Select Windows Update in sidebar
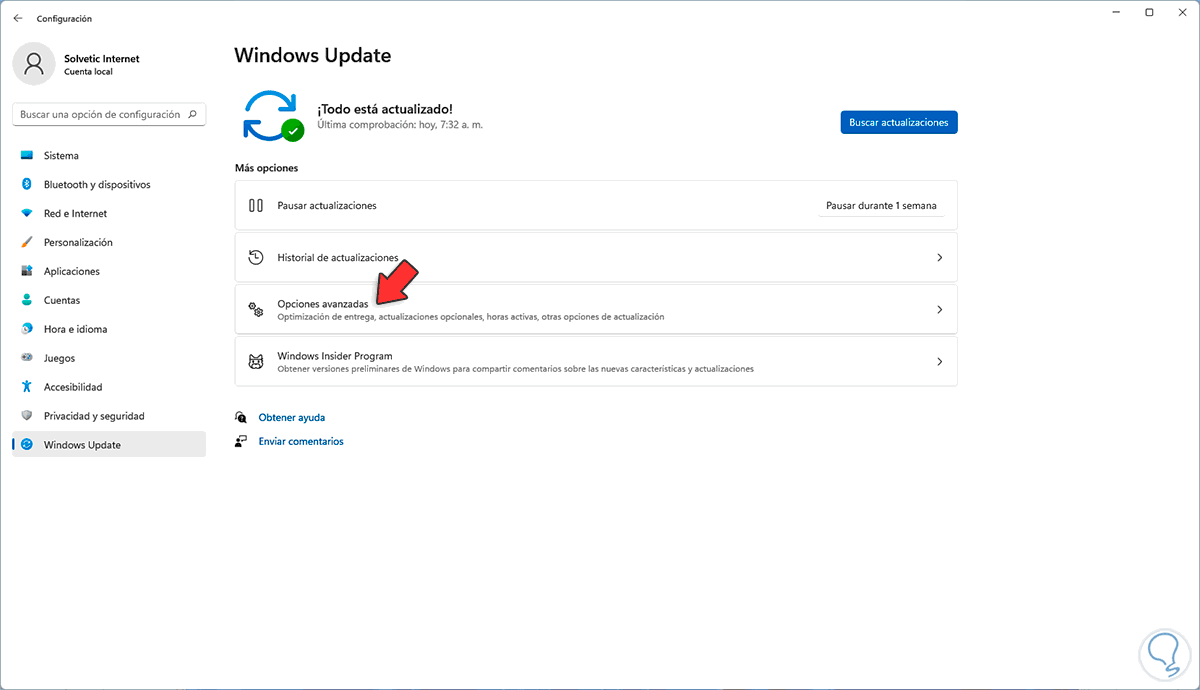Viewport: 1200px width, 690px height. [109, 445]
